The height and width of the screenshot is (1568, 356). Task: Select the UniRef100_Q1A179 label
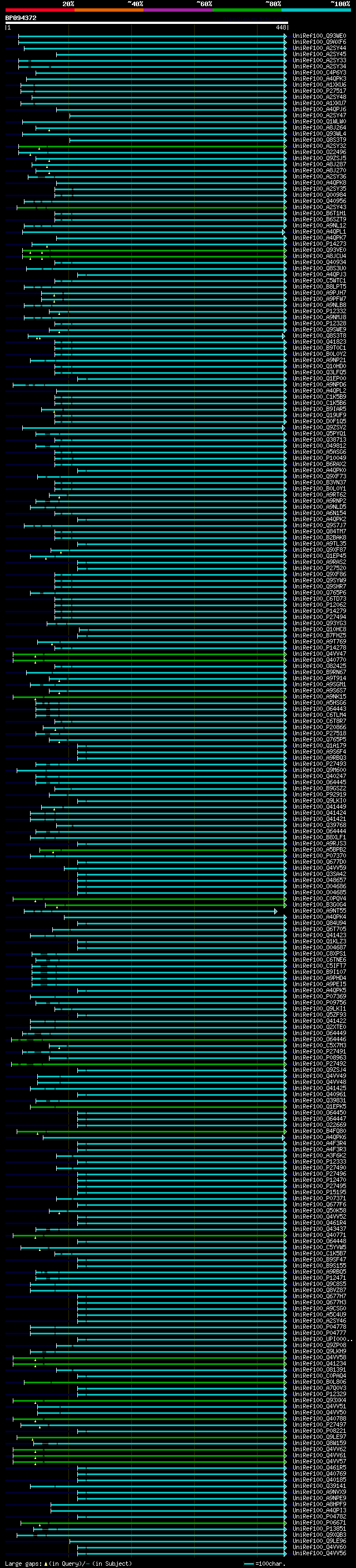[x=319, y=746]
